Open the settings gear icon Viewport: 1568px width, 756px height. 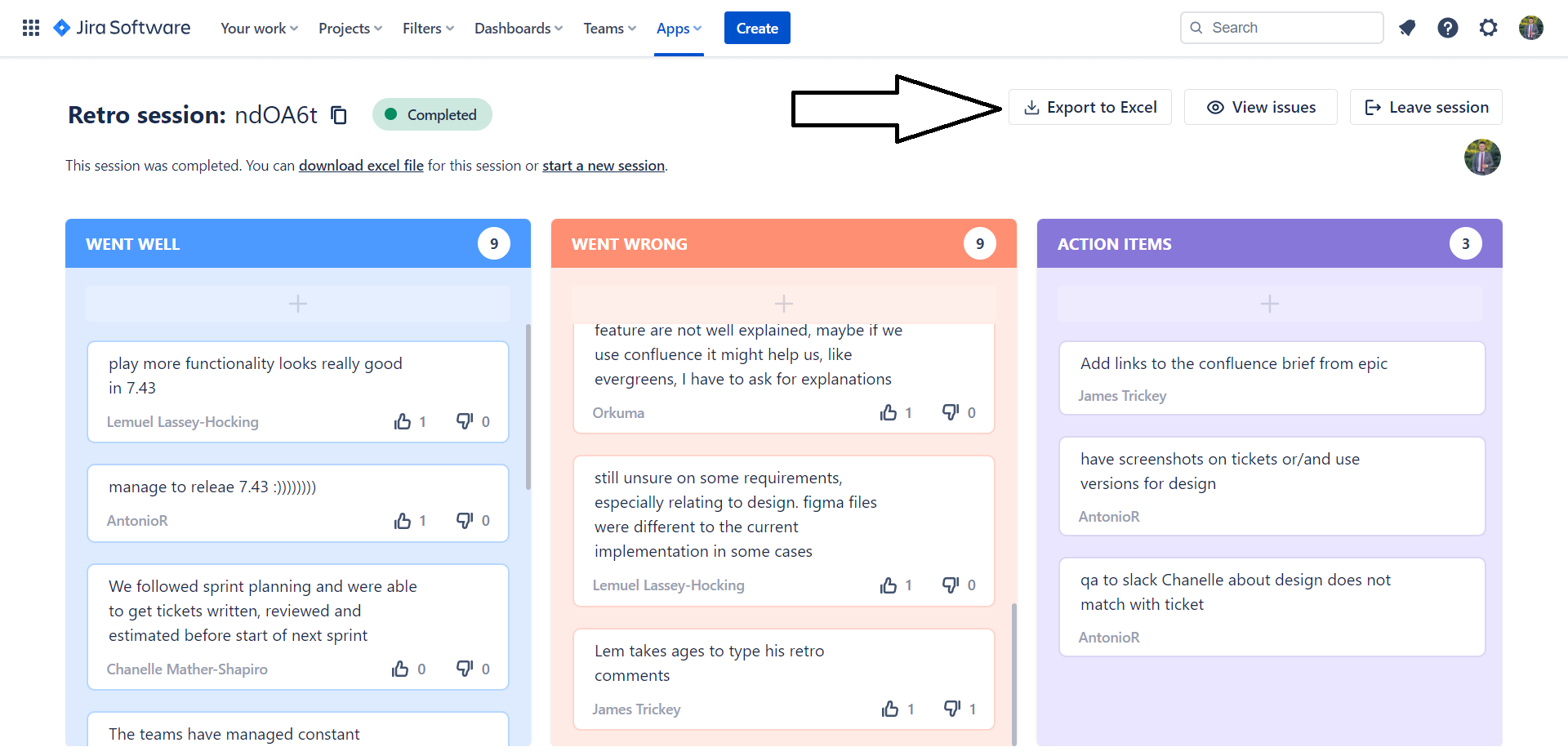[x=1488, y=28]
